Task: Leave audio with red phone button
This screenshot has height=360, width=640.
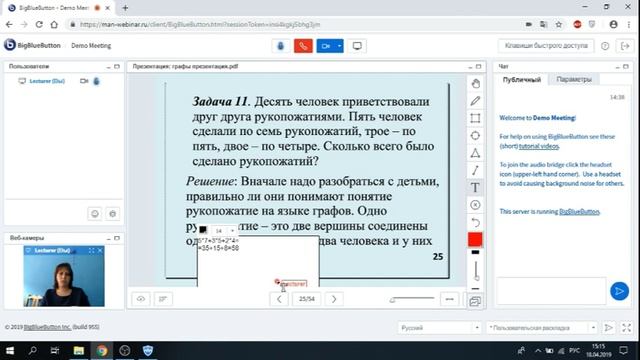Action: tap(303, 46)
